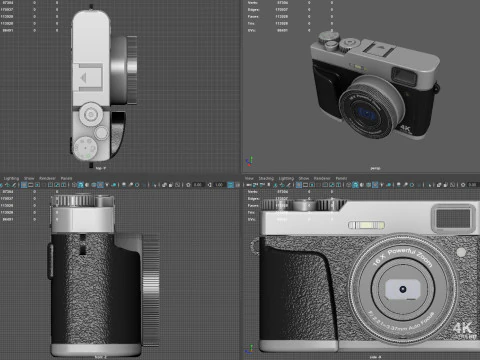Toggle Ambient Occlusion icon in front-view panel toolbar

[x=398, y=185]
